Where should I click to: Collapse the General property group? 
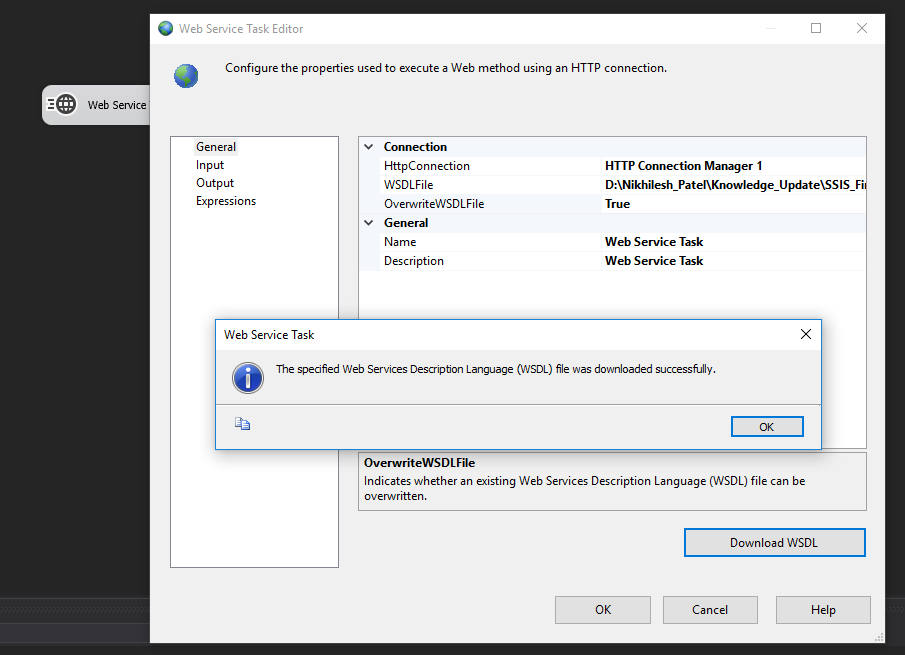point(369,223)
